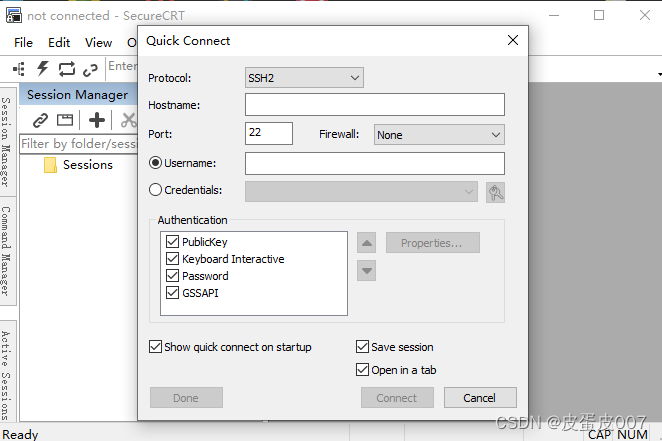Click the Properties... button
This screenshot has width=662, height=441.
click(433, 243)
